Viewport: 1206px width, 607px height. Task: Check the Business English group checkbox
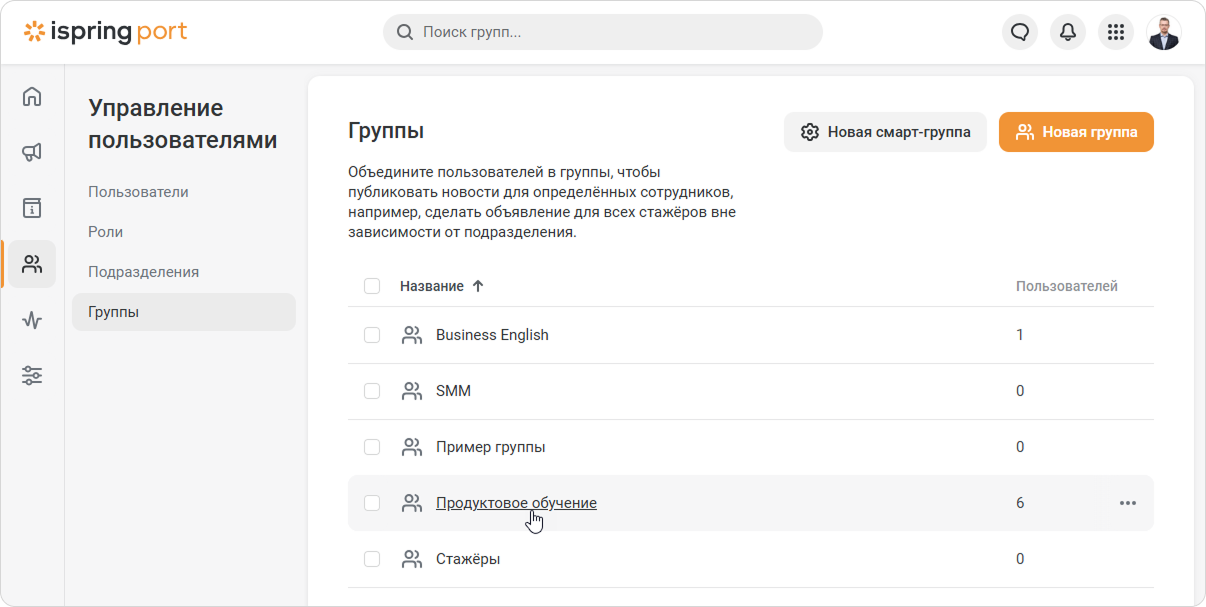(x=372, y=335)
